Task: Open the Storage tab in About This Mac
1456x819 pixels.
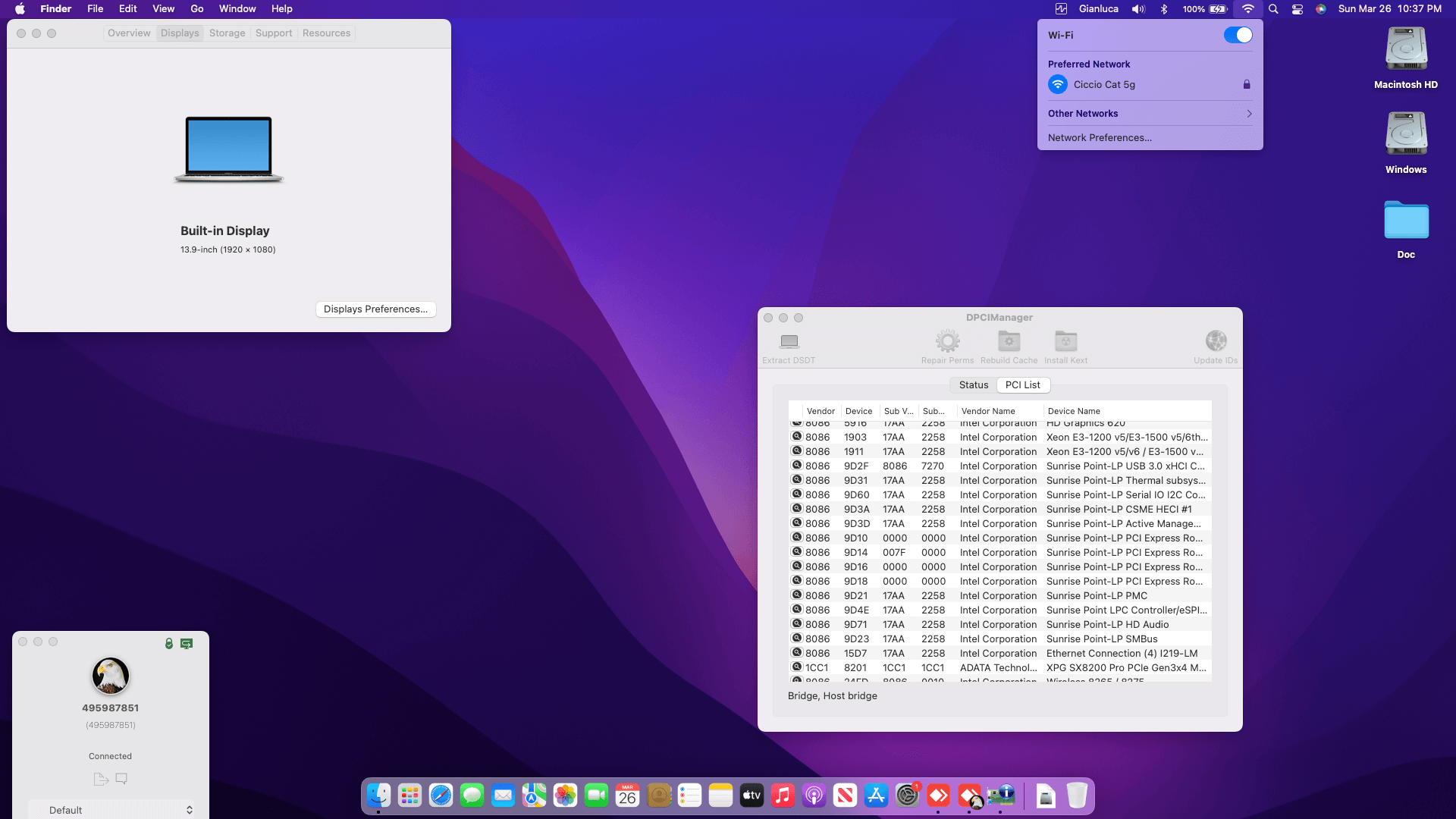Action: (x=227, y=33)
